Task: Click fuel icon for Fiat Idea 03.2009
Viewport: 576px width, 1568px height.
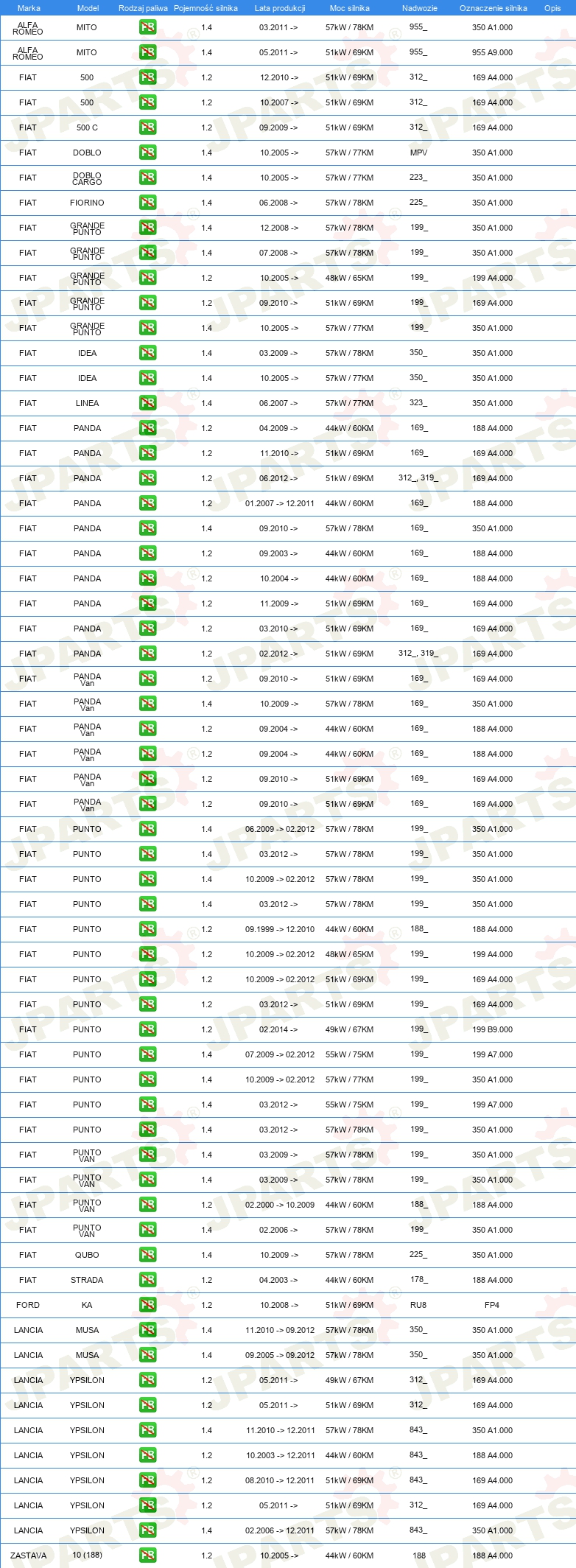Action: tap(147, 353)
